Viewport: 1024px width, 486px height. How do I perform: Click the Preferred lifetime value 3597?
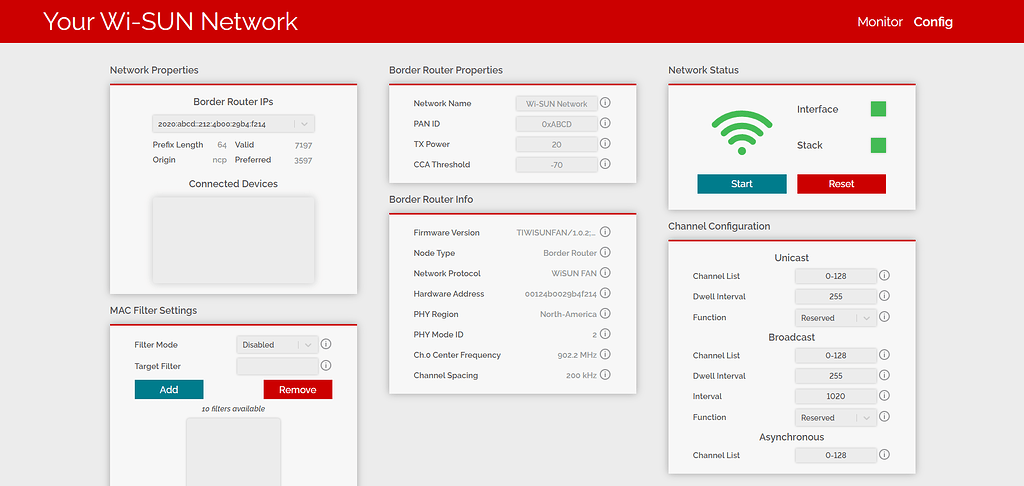(303, 160)
